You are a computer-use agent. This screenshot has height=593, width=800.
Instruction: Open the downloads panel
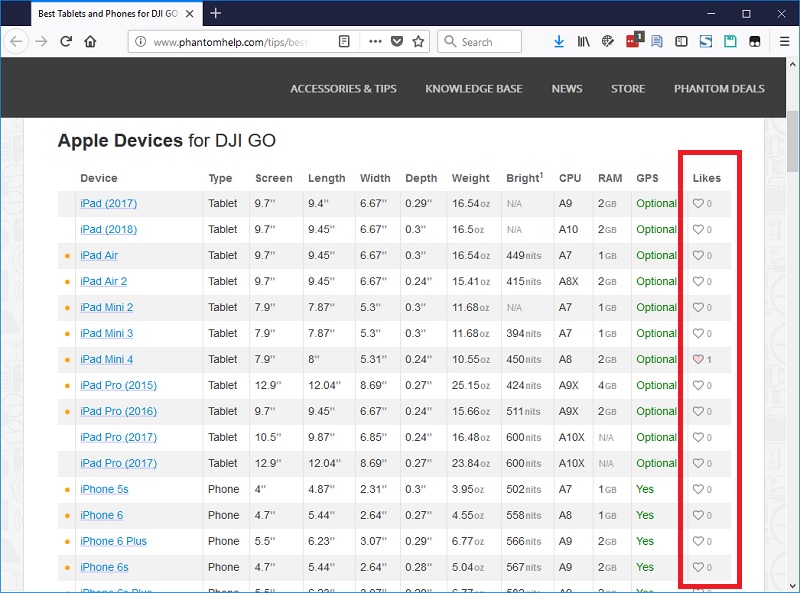point(559,41)
